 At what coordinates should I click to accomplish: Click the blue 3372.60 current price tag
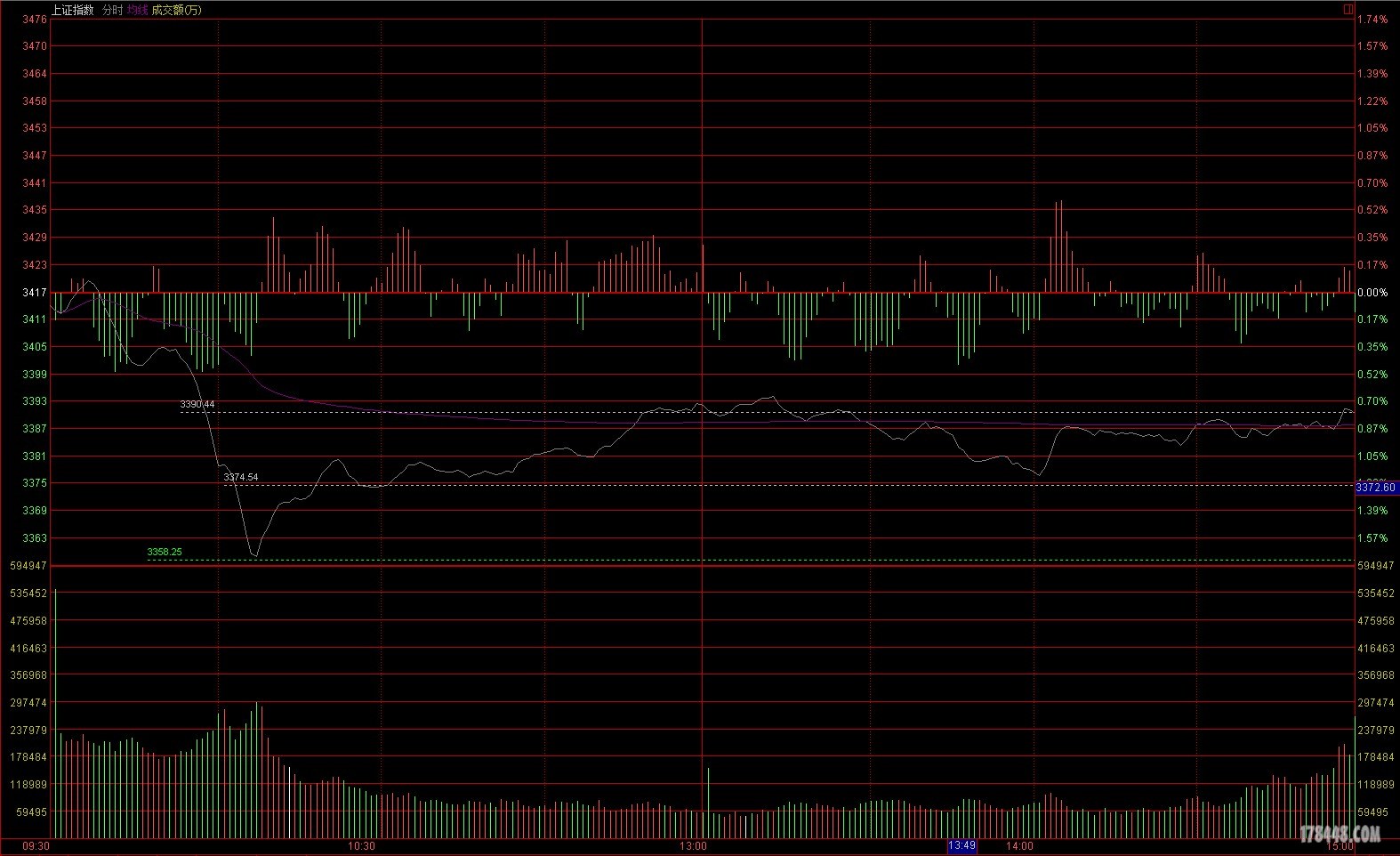pos(1376,488)
